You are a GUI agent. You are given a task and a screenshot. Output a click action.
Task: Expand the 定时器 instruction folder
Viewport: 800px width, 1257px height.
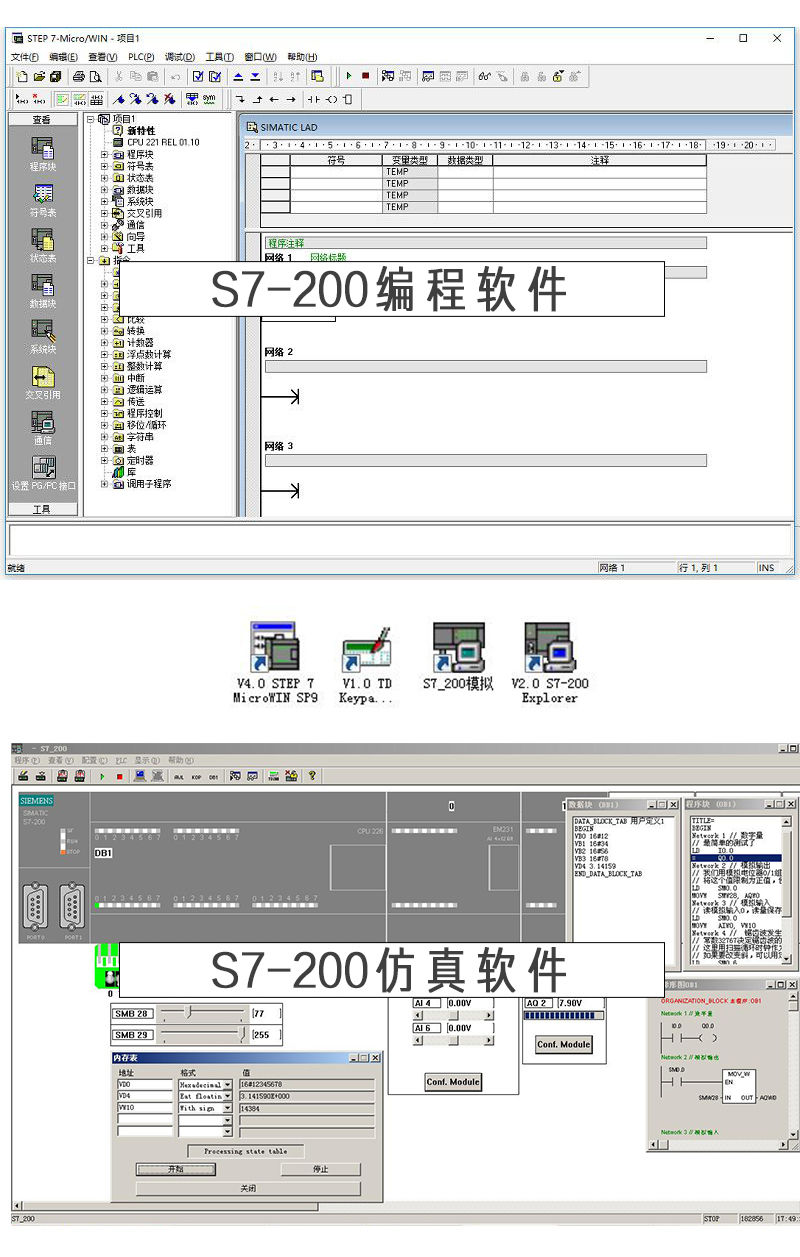pyautogui.click(x=105, y=460)
